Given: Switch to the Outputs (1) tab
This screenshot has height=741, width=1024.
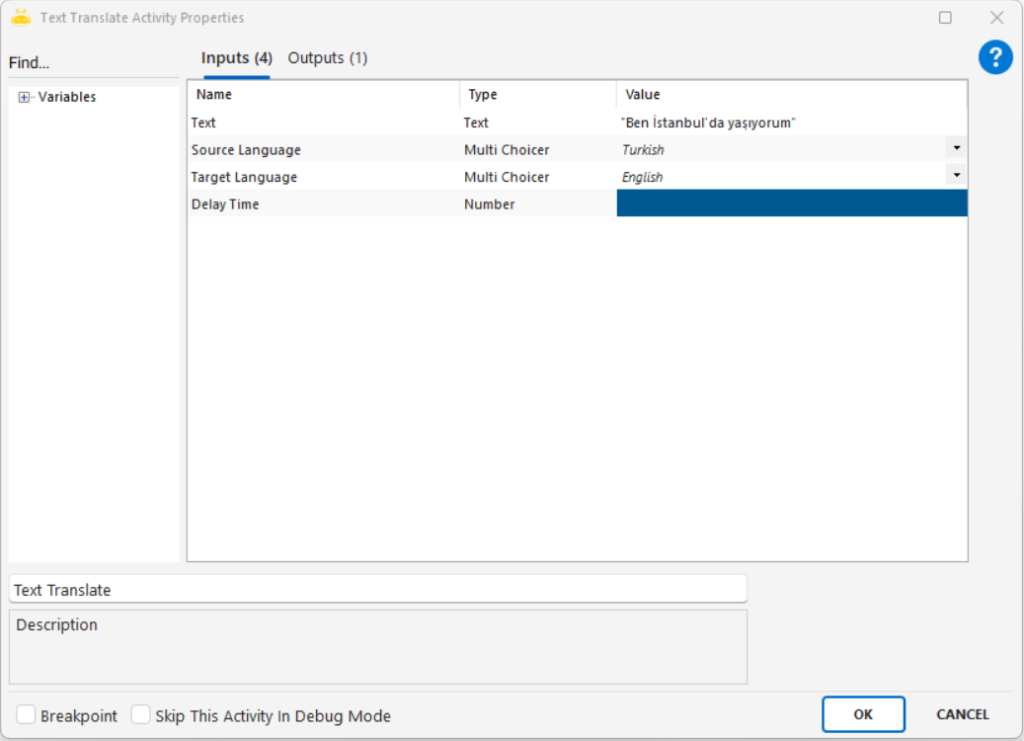Looking at the screenshot, I should pos(328,58).
